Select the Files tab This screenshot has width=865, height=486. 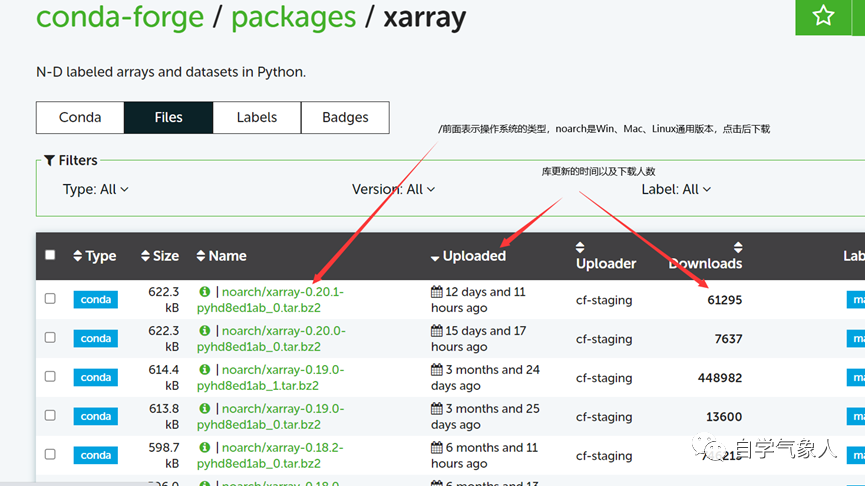(168, 118)
